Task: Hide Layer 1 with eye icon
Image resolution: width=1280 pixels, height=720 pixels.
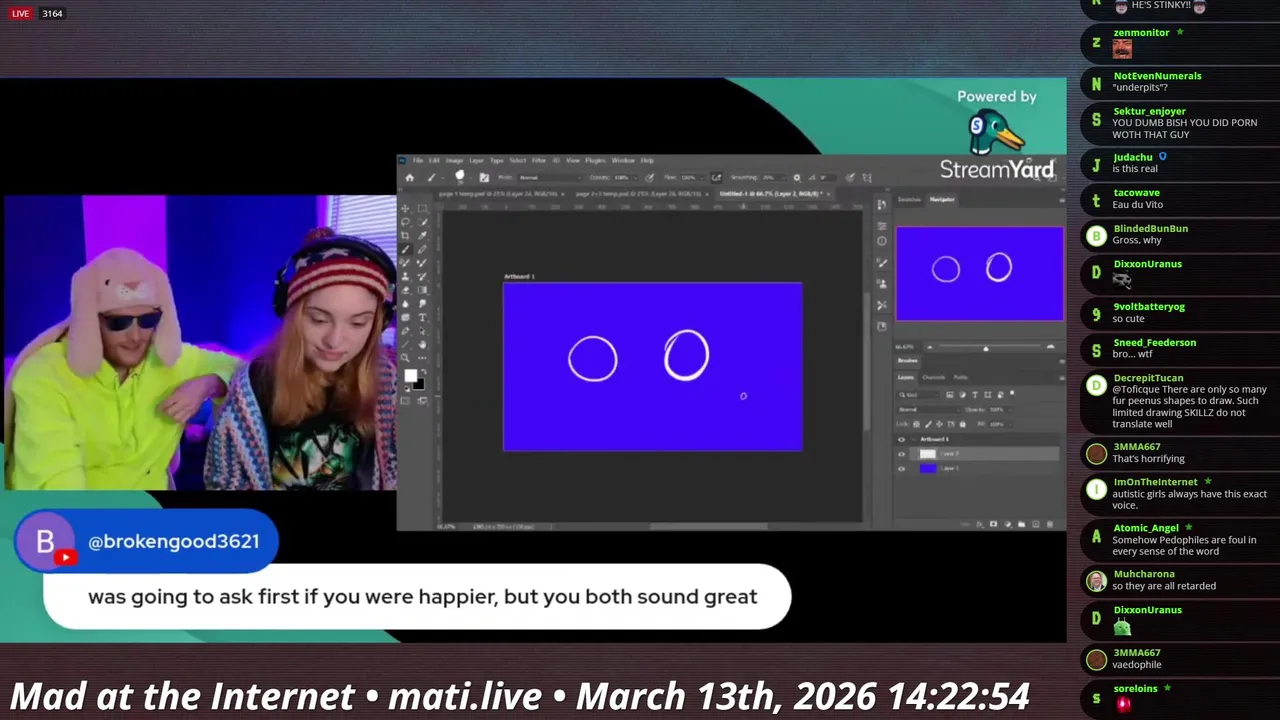Action: (901, 468)
